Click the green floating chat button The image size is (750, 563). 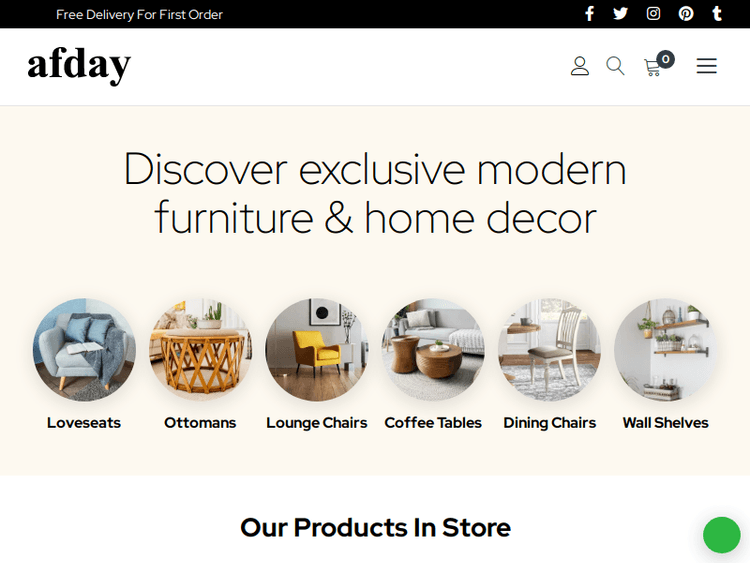tap(722, 535)
